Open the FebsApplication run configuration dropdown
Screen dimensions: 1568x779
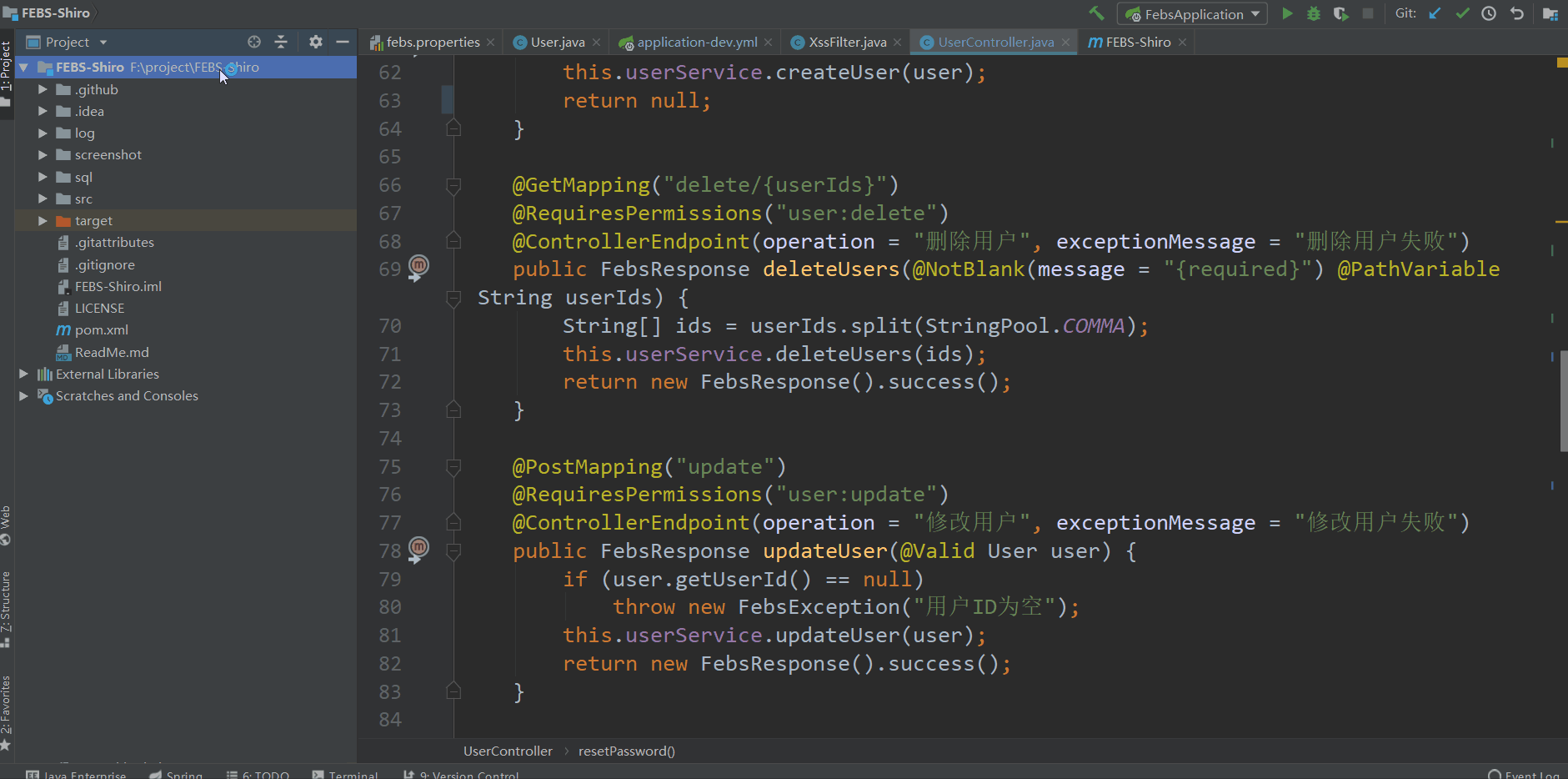(1193, 14)
